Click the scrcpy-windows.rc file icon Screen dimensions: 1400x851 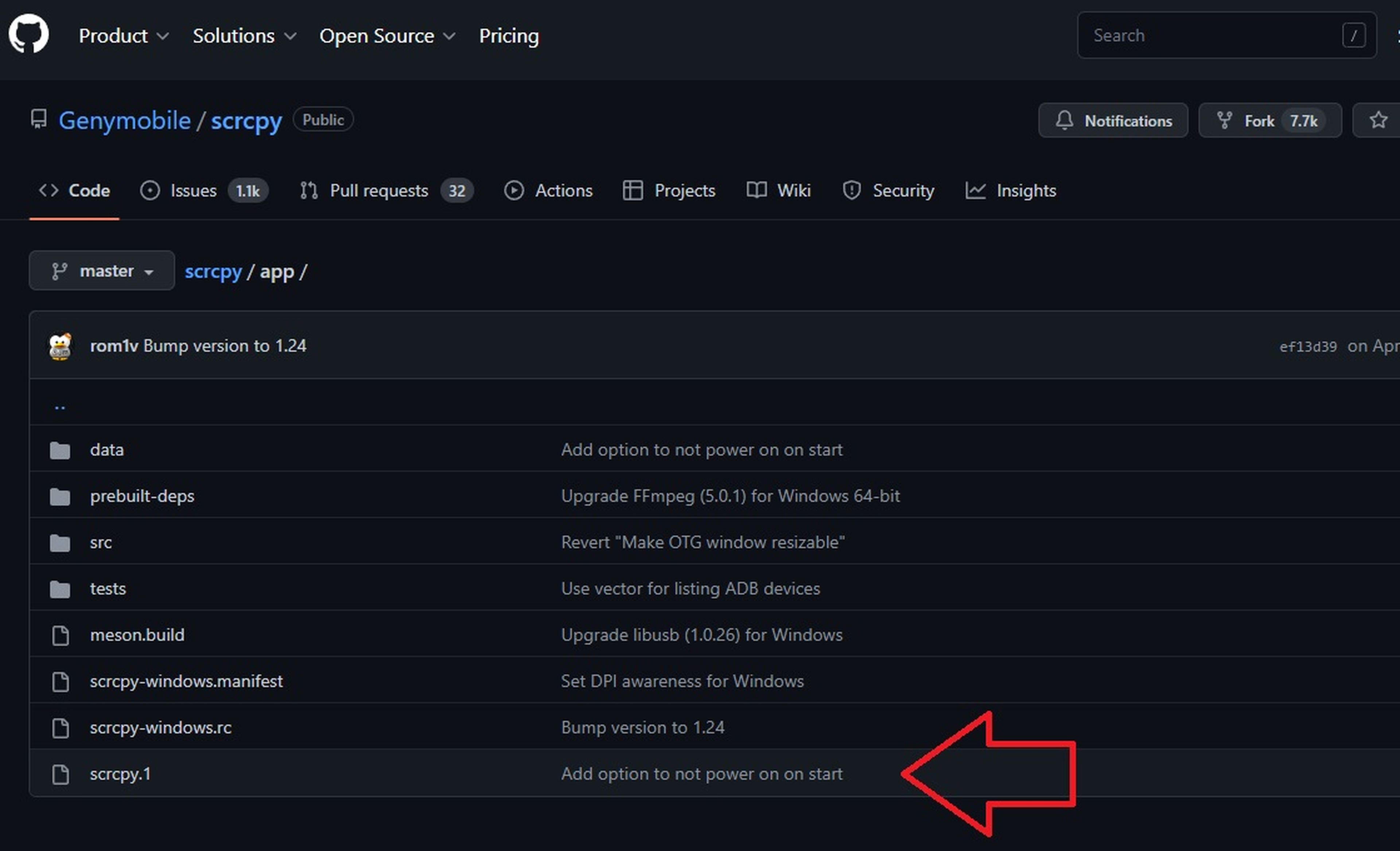click(60, 728)
